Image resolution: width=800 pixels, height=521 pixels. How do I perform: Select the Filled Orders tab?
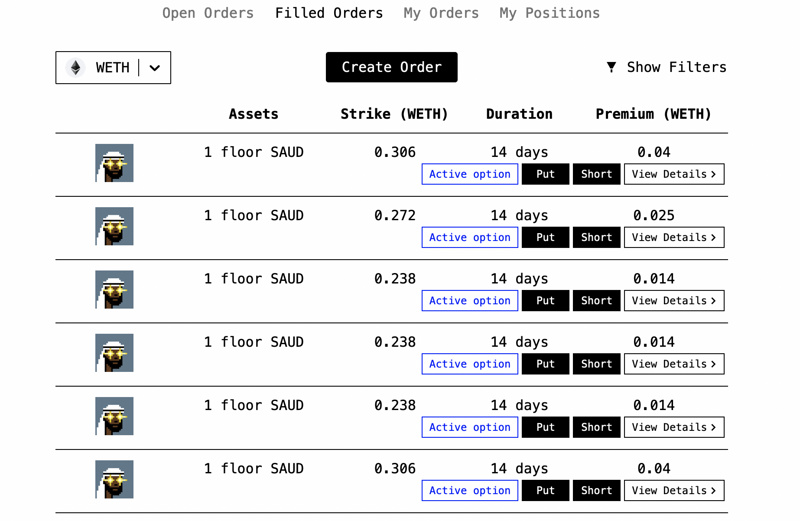point(329,13)
